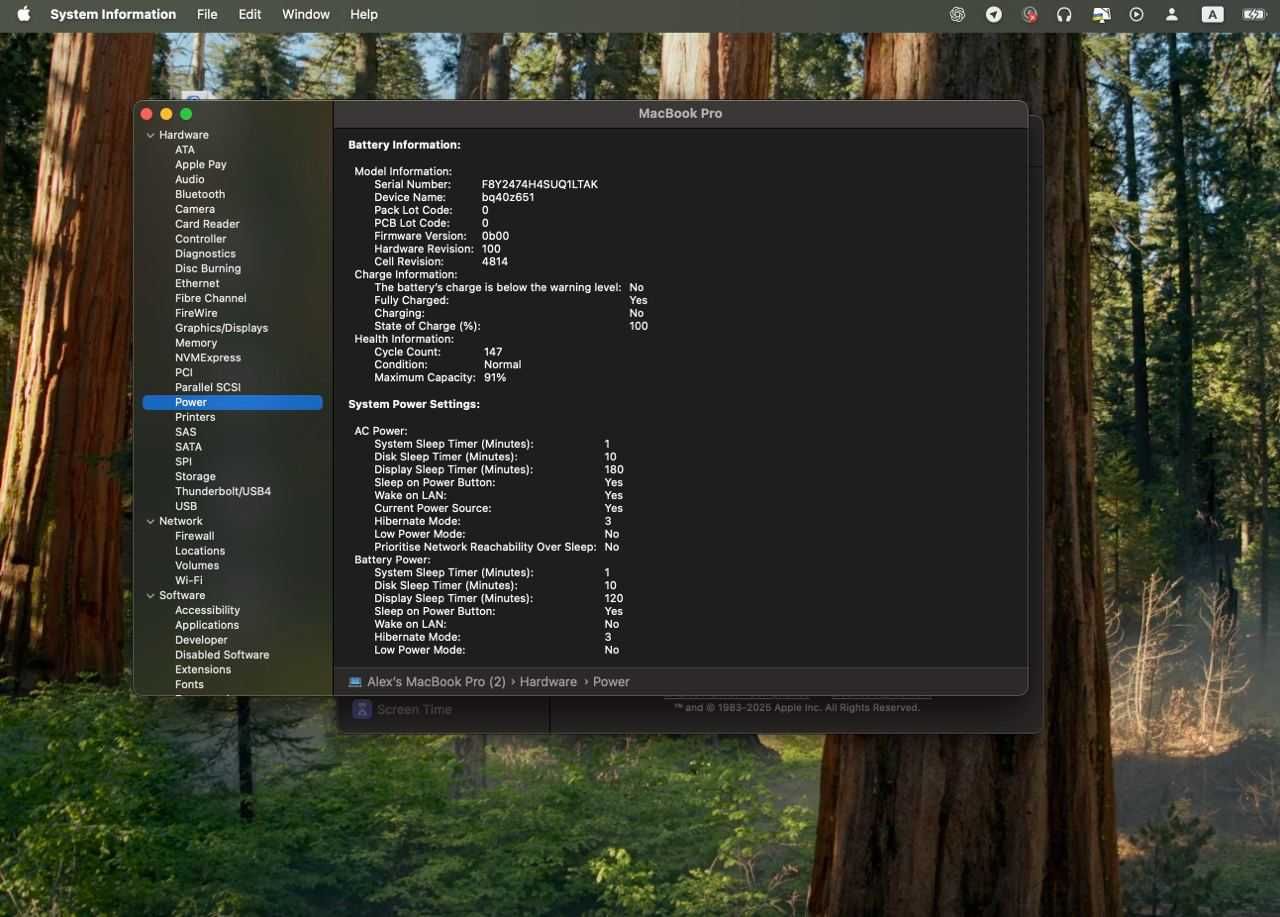Open the user account menu bar icon
Screen dimensions: 1280x917
click(1172, 14)
